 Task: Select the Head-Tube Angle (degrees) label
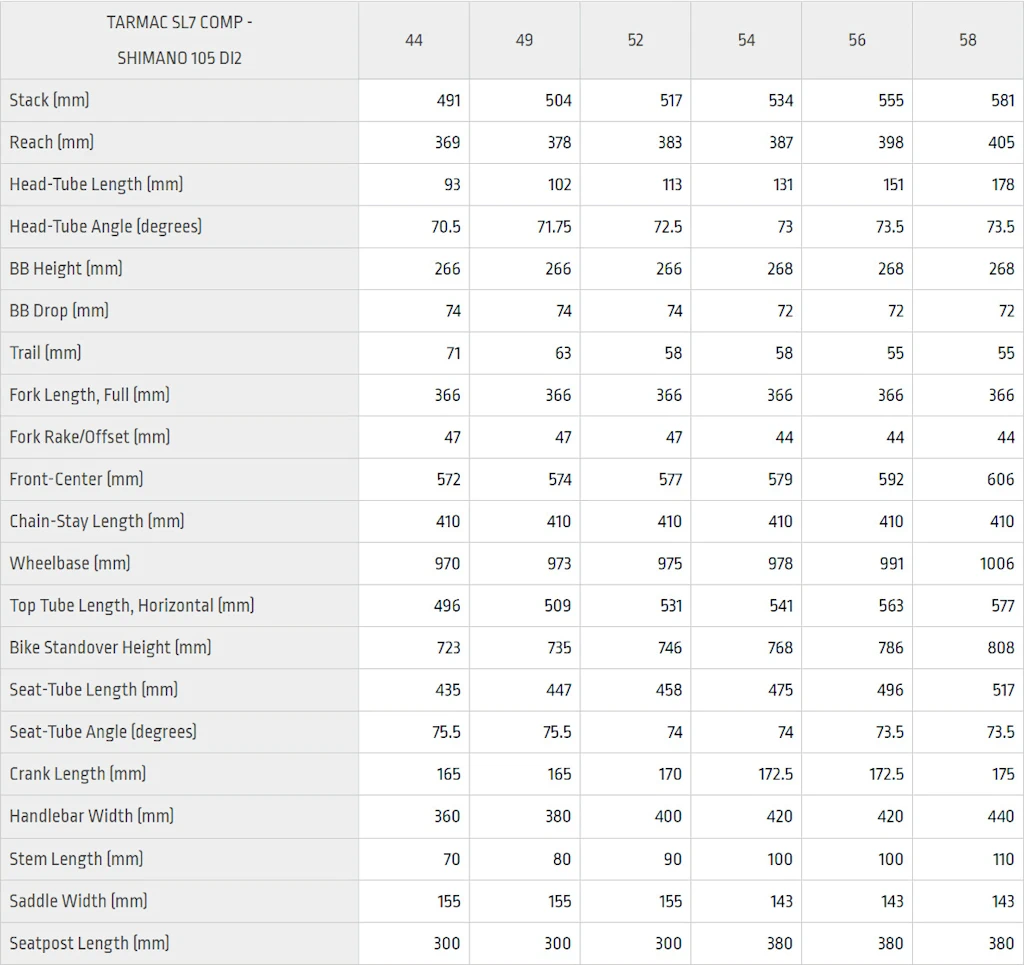(x=105, y=226)
